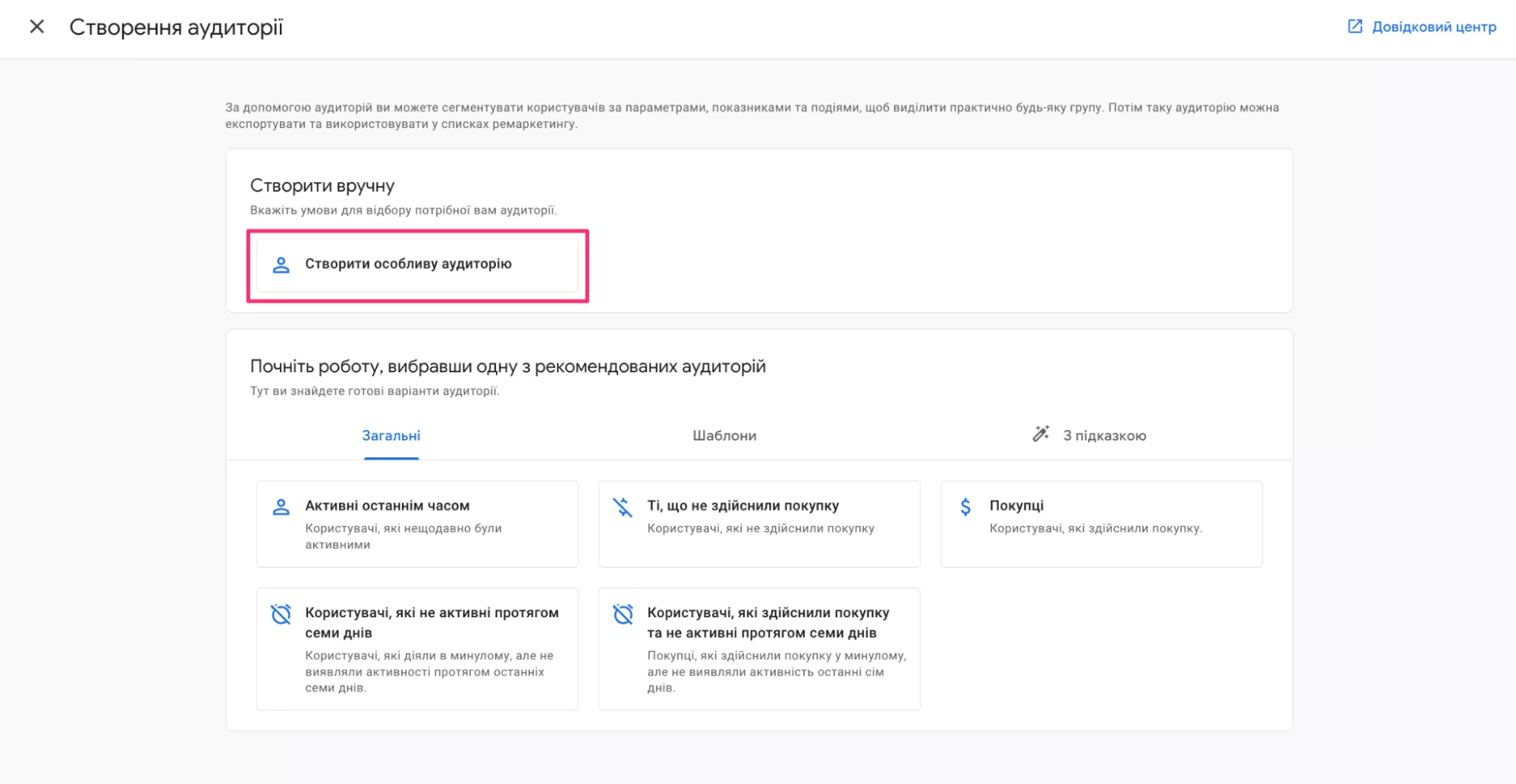Click person icon on Активні останнім часом
Viewport: 1516px width, 784px height.
[281, 507]
